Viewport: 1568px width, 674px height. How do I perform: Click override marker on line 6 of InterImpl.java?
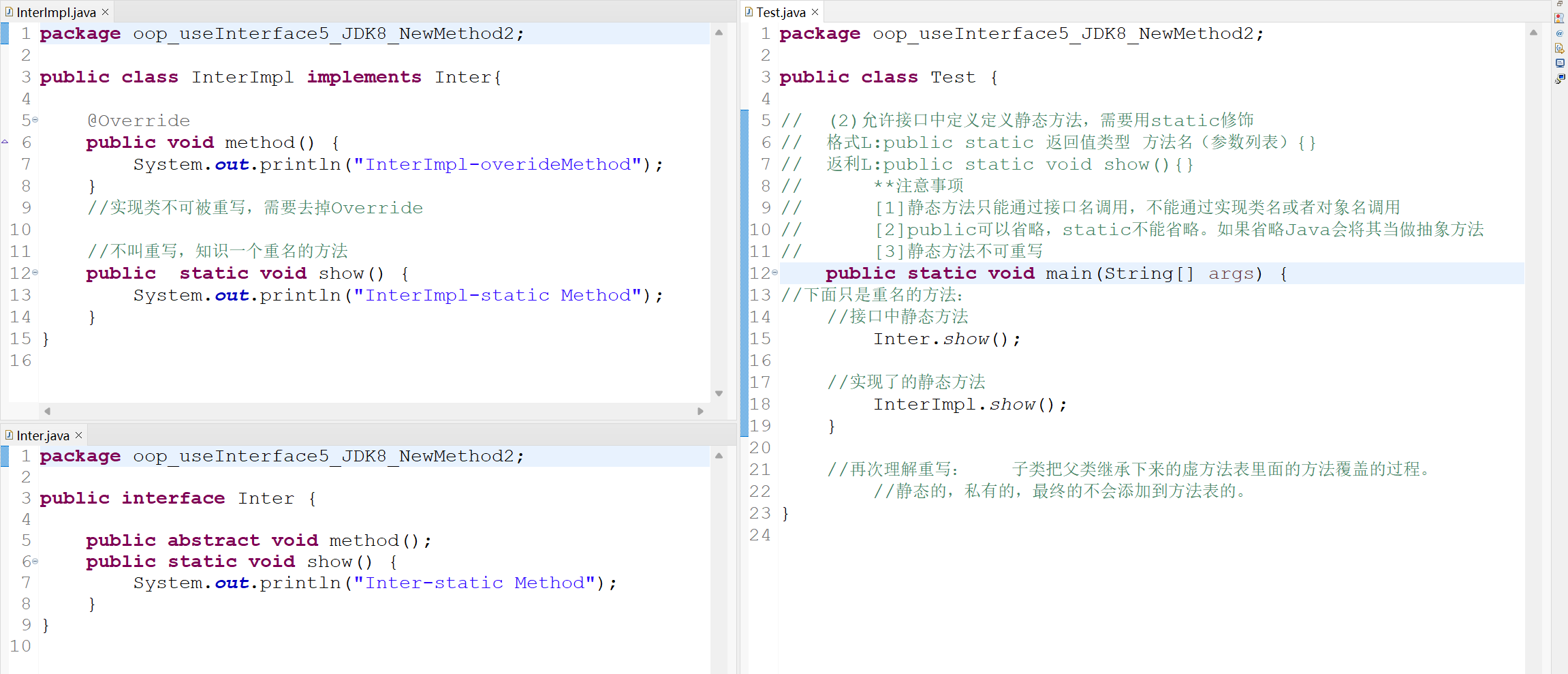(x=5, y=142)
